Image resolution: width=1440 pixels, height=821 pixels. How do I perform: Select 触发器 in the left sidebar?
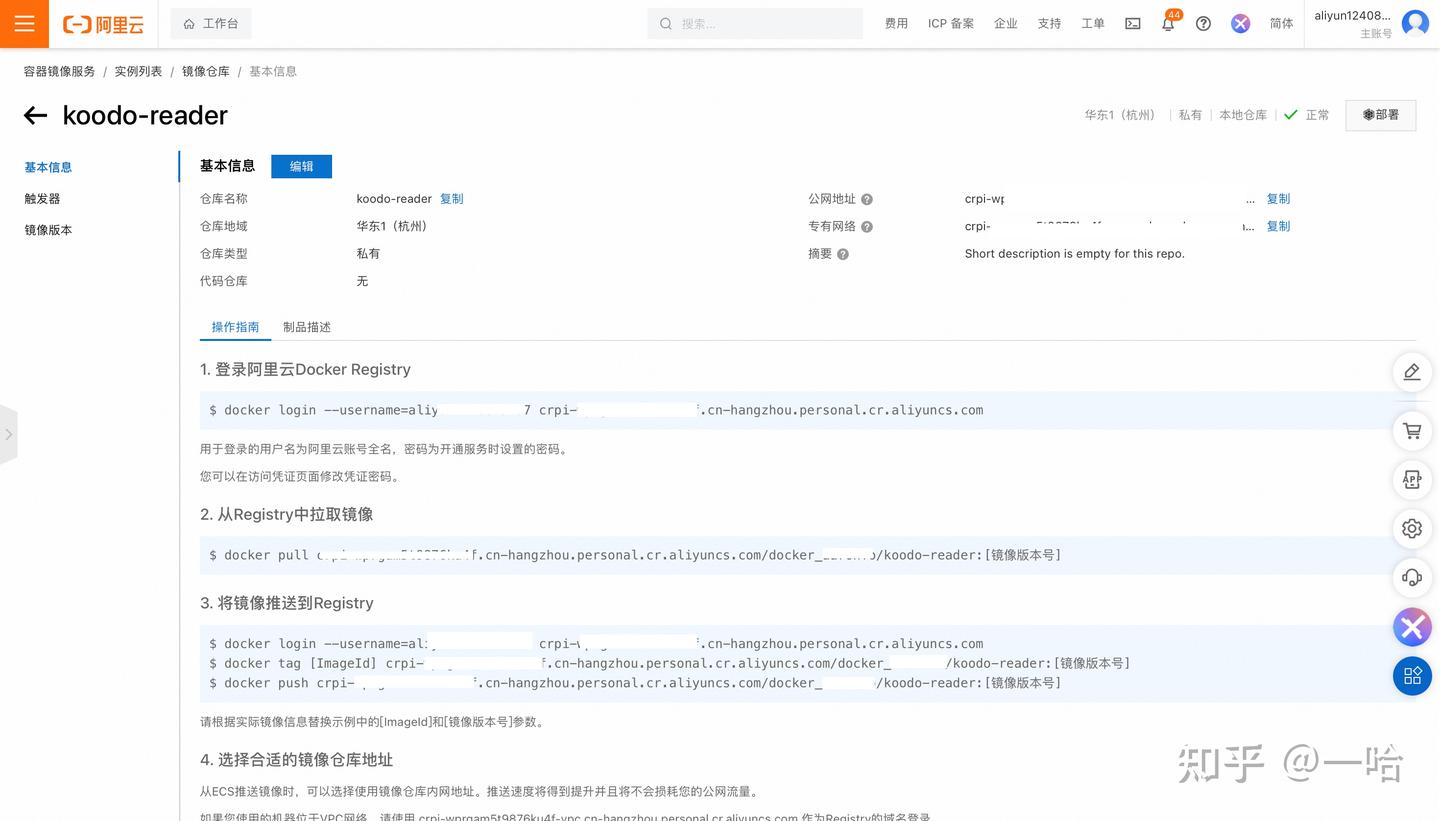47,198
